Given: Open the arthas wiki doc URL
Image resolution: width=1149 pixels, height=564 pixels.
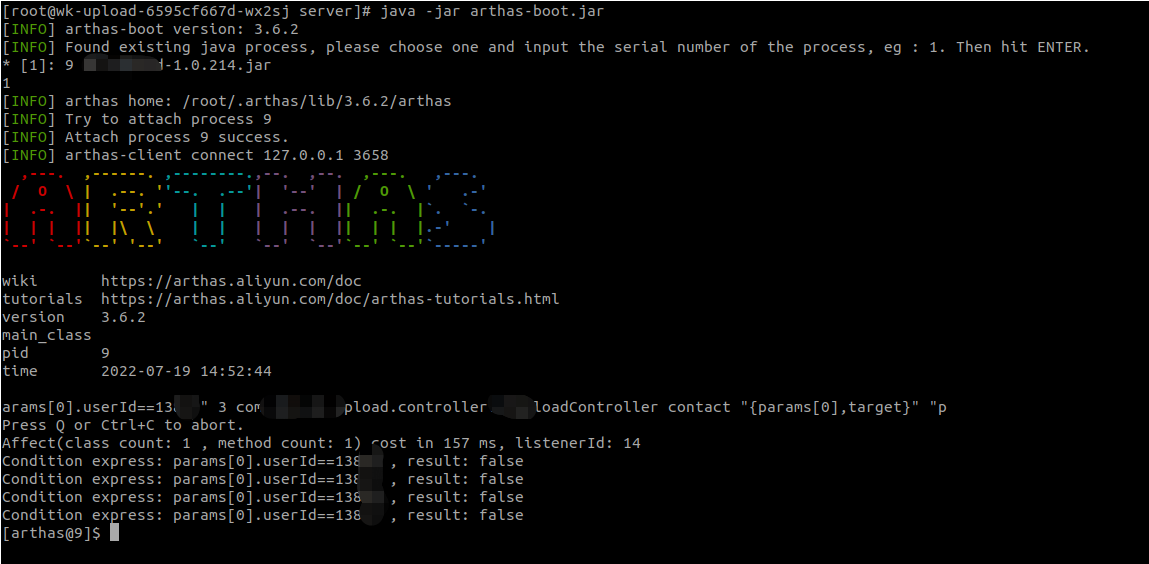Looking at the screenshot, I should point(232,281).
